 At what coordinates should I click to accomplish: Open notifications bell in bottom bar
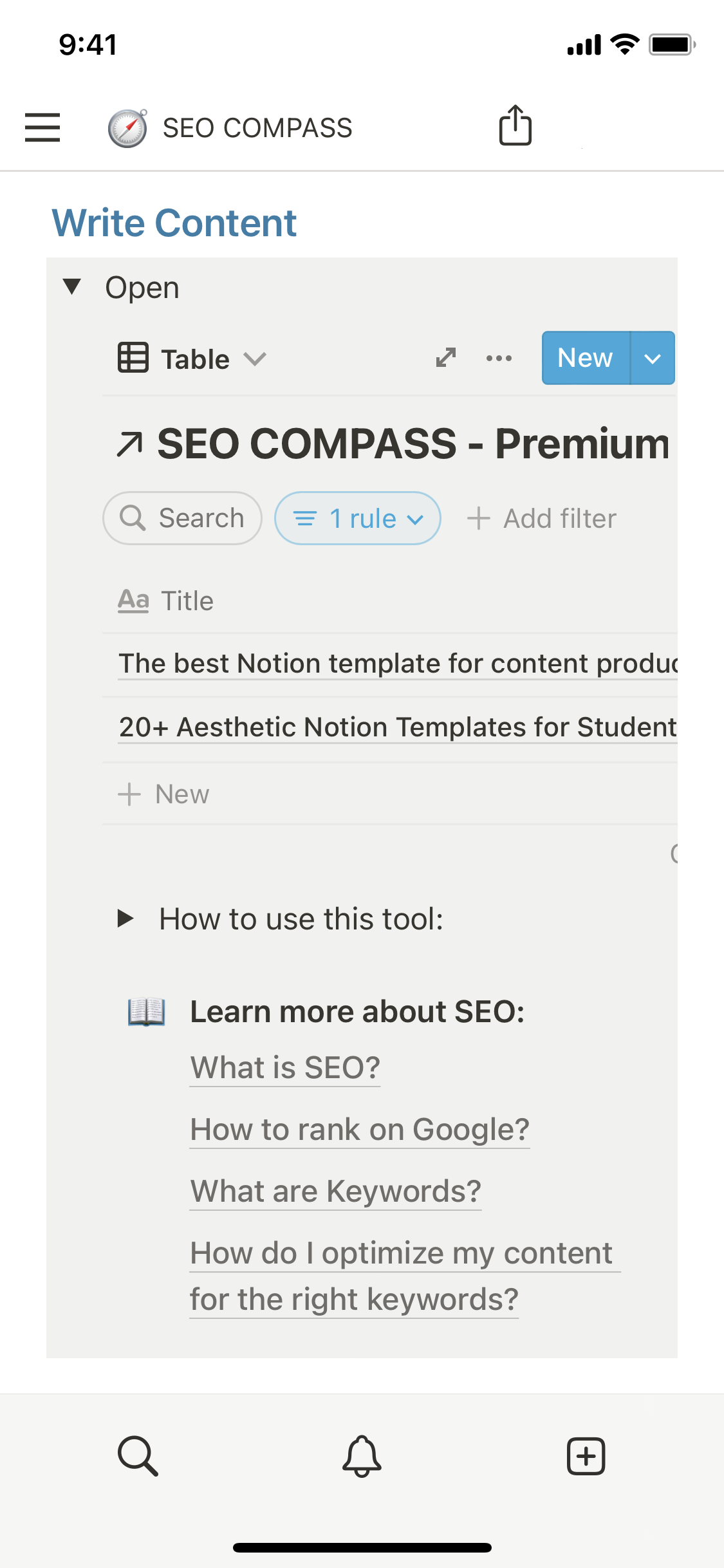coord(362,1455)
